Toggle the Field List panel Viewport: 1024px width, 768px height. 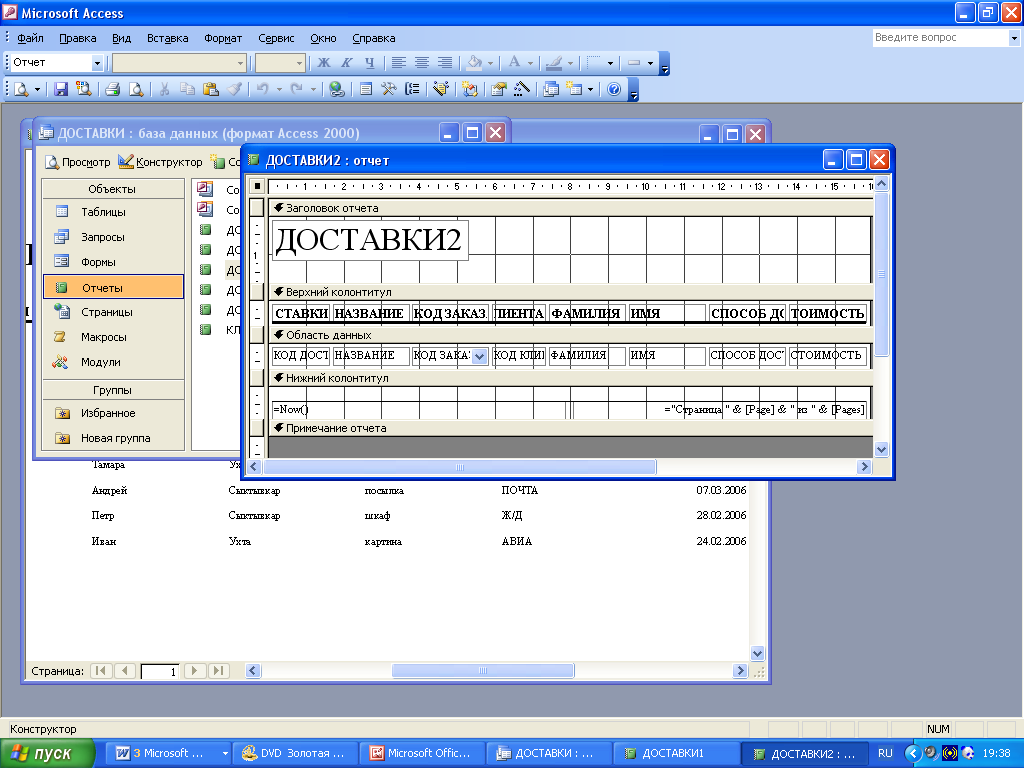[366, 89]
